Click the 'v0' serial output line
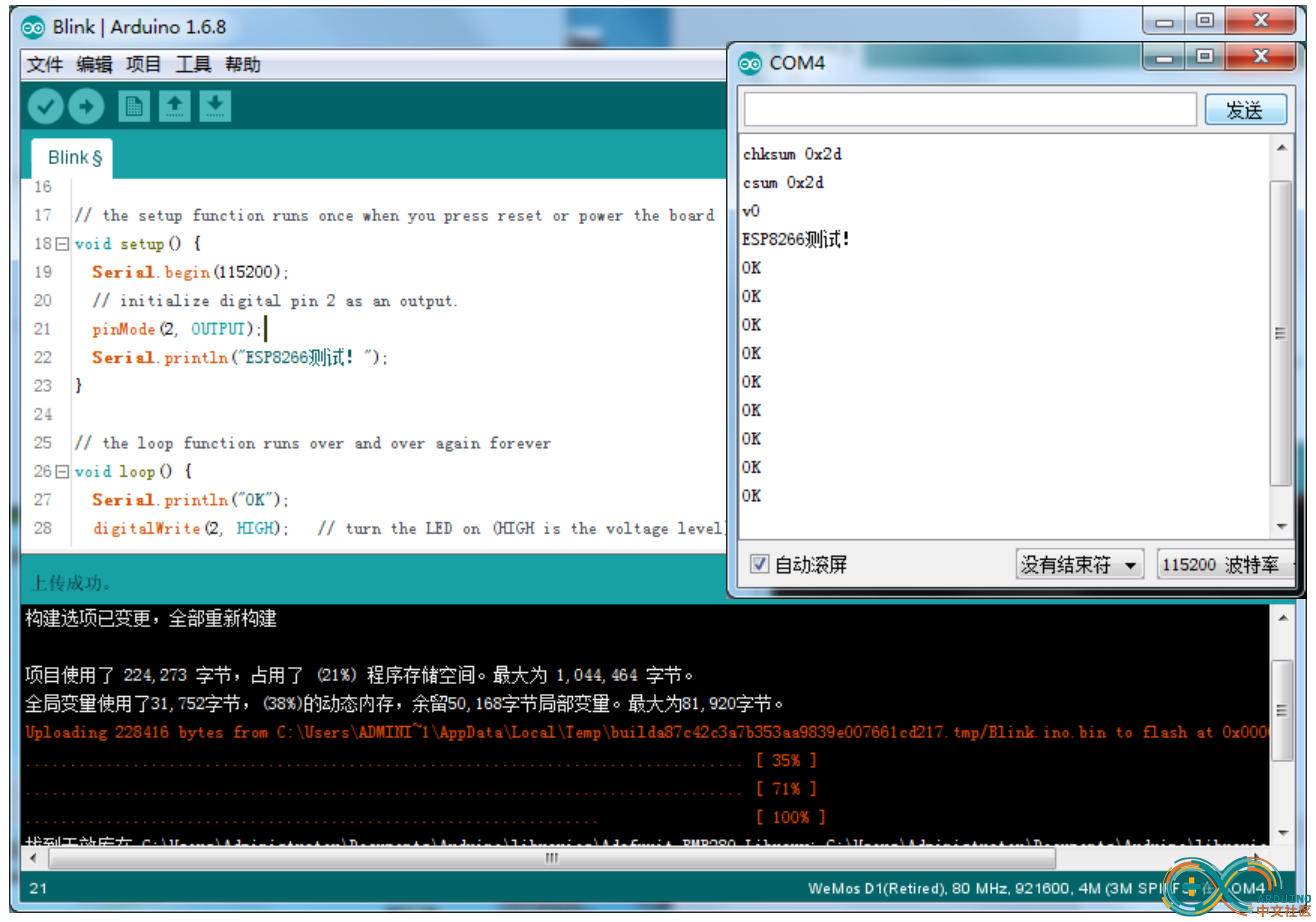This screenshot has height=922, width=1316. [752, 211]
